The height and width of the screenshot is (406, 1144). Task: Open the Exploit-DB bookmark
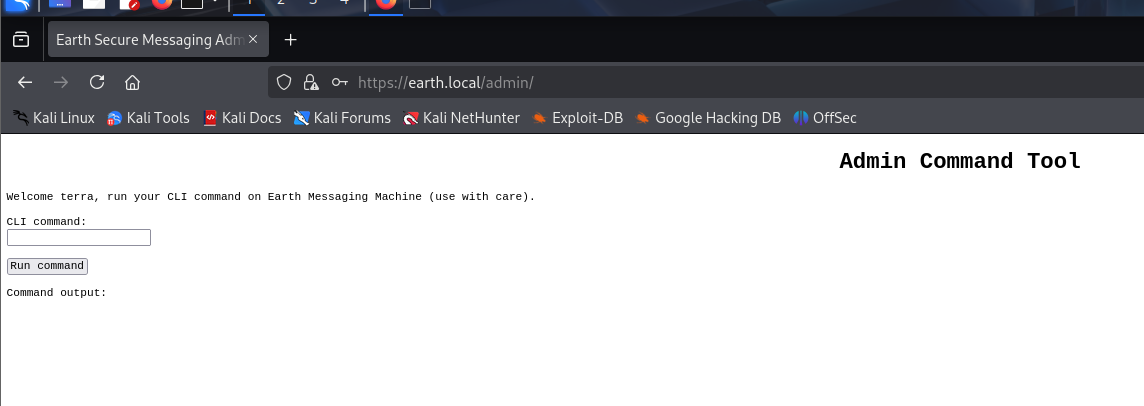pos(577,118)
